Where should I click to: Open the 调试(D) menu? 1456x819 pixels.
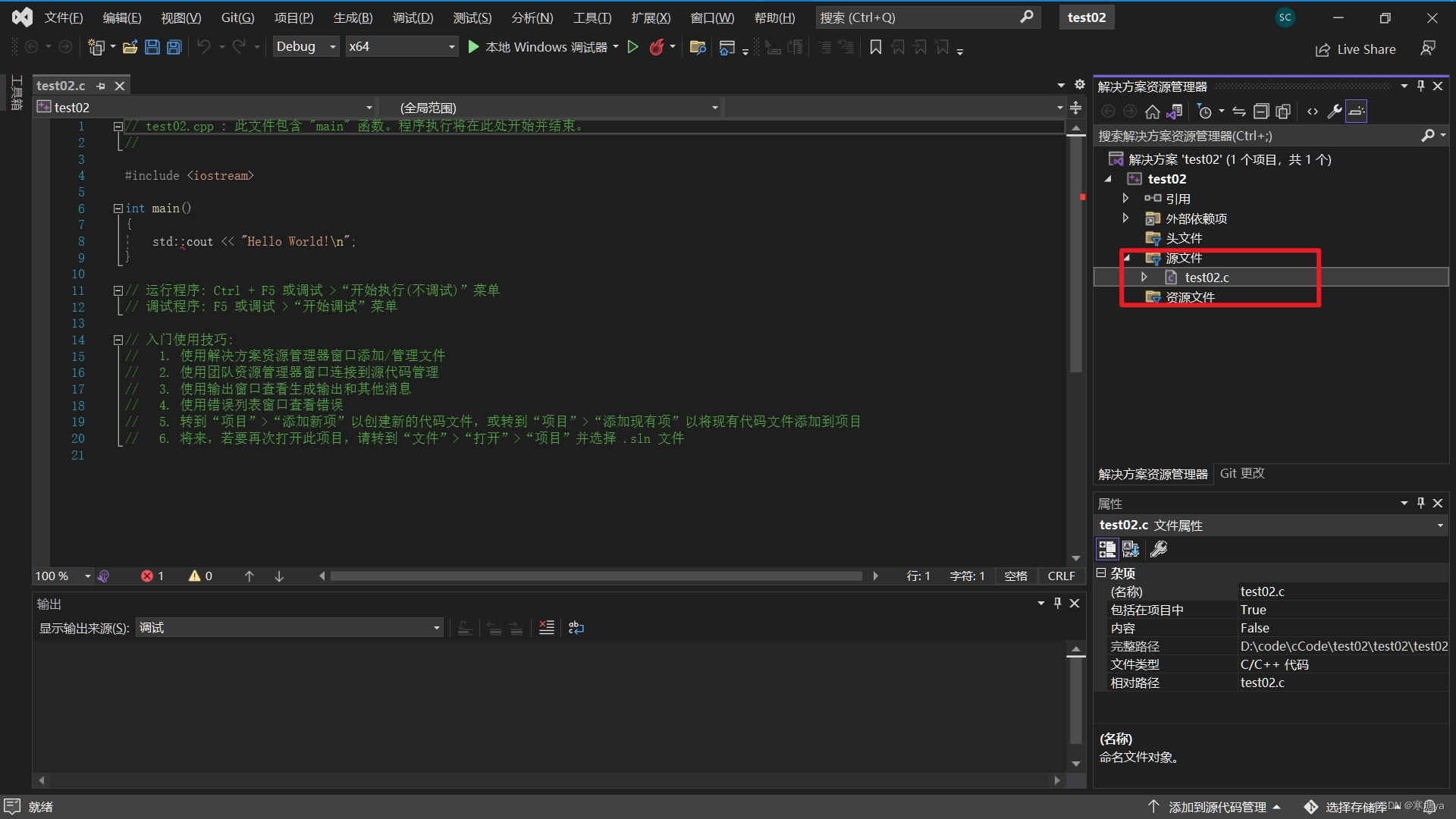tap(413, 17)
